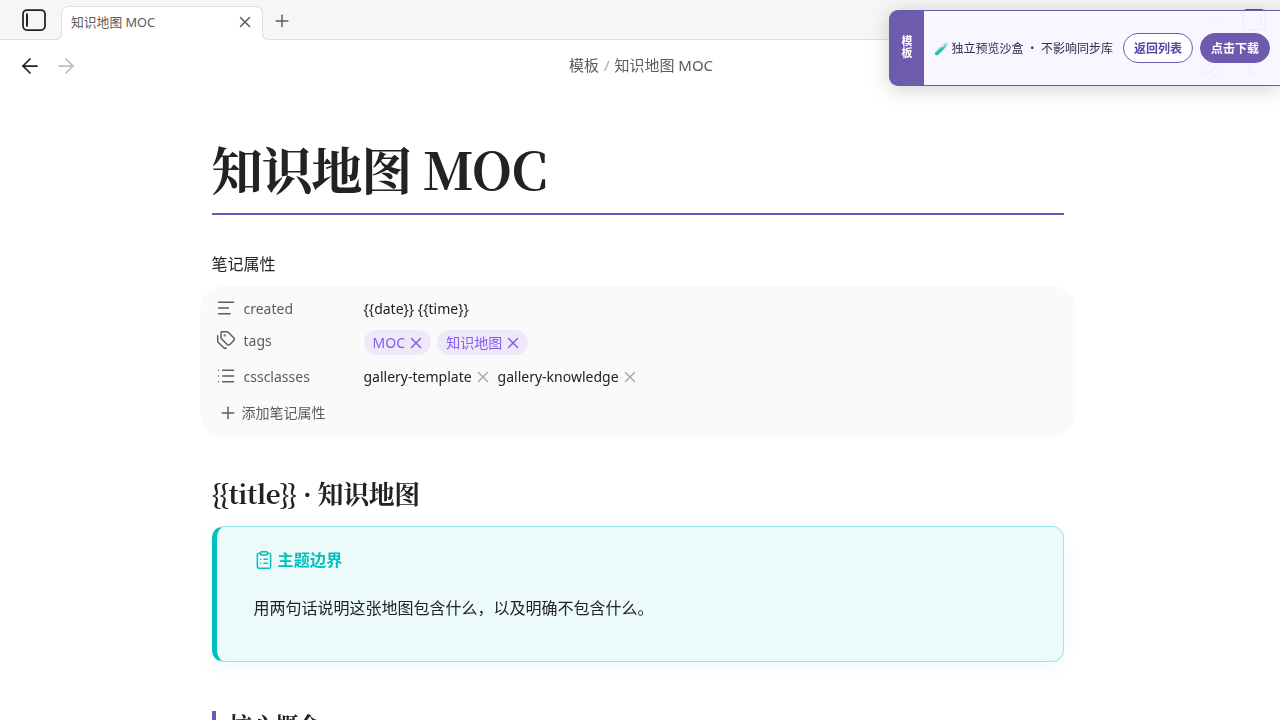Viewport: 1280px width, 720px height.
Task: Click the 独立预览沙盒 banner text
Action: tap(1024, 48)
